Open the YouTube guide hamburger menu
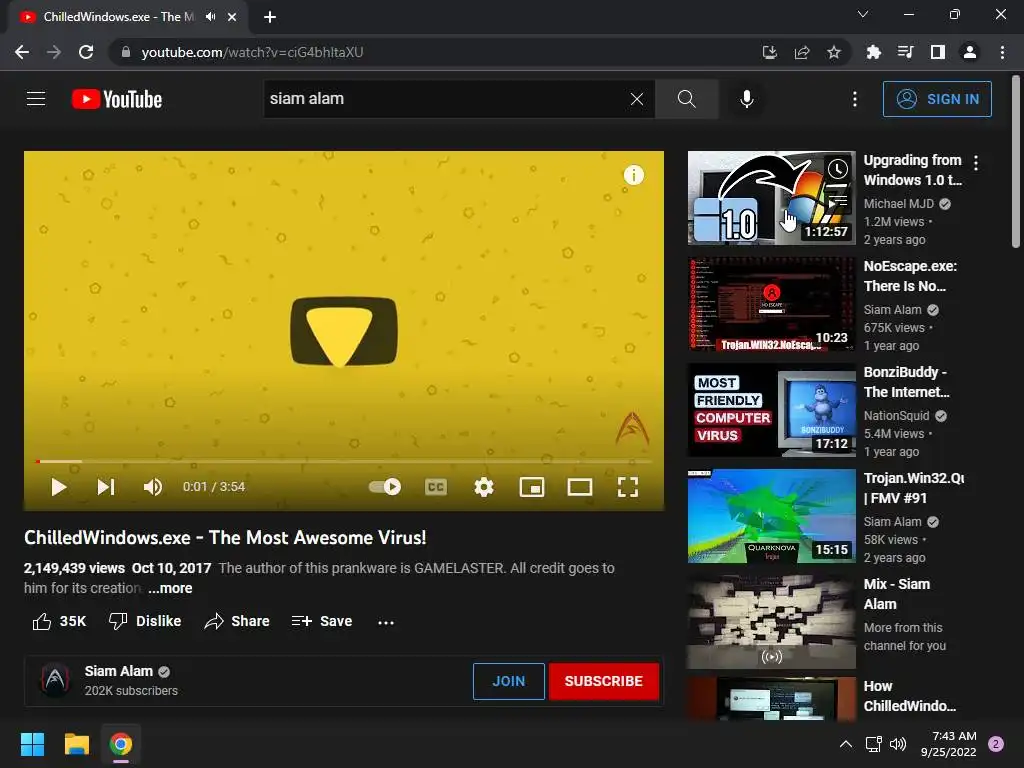The image size is (1024, 768). (x=36, y=99)
